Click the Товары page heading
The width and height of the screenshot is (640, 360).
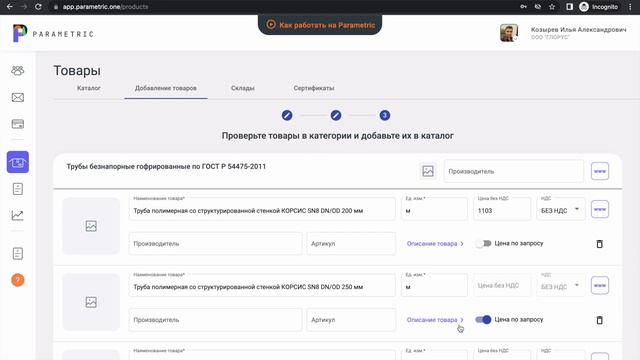tap(77, 71)
